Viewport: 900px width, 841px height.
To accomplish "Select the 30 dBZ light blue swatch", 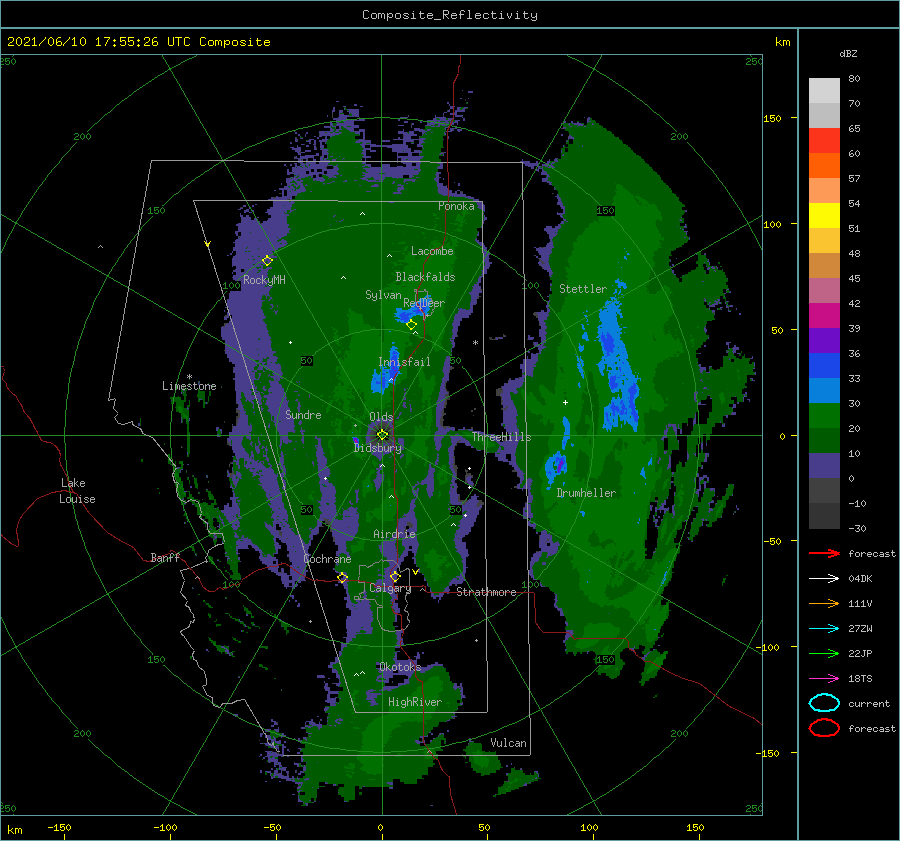I will tap(824, 390).
